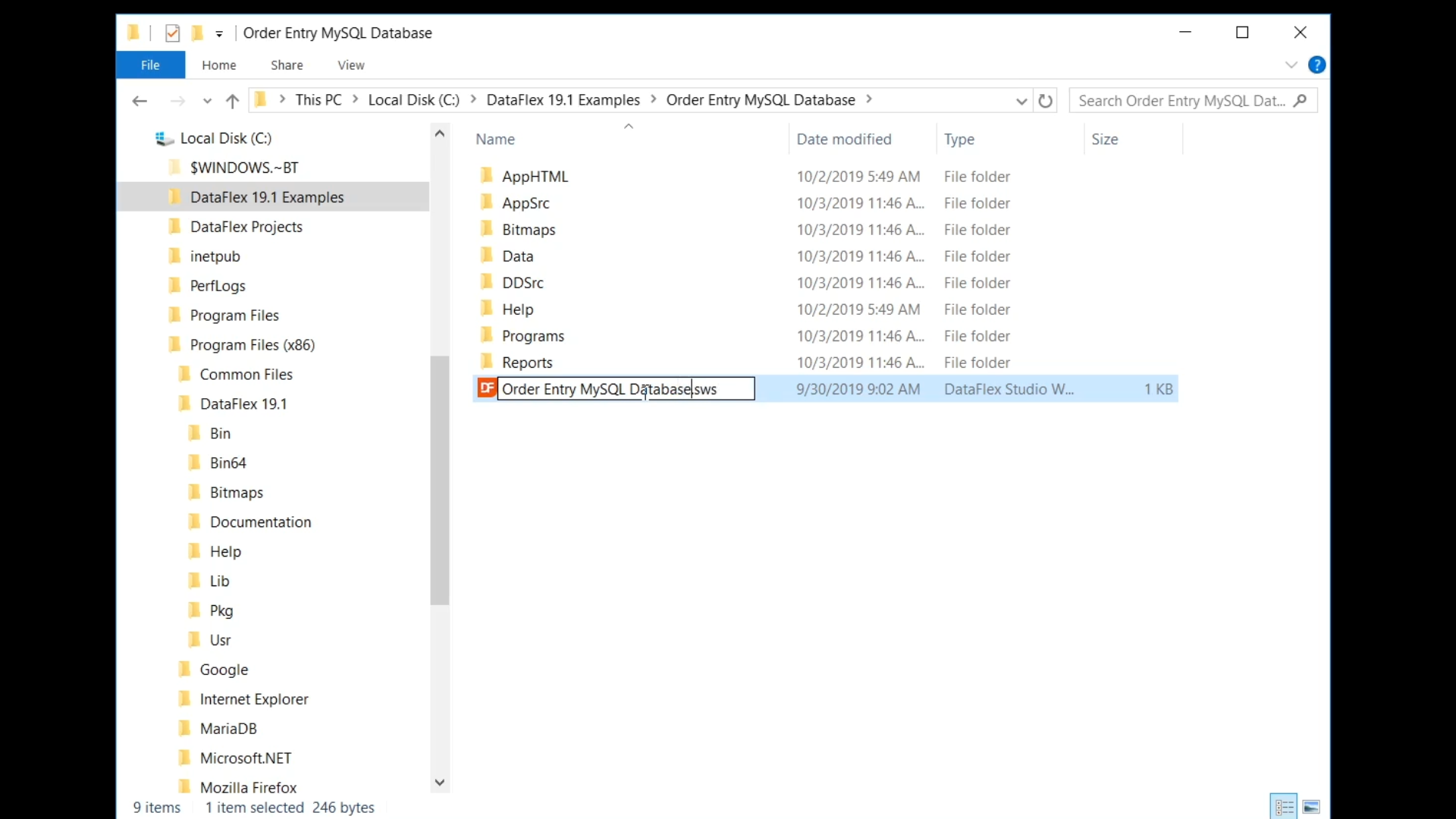Click DataFlex 19.1 Examples breadcrumb
The image size is (1456, 819).
coord(563,100)
